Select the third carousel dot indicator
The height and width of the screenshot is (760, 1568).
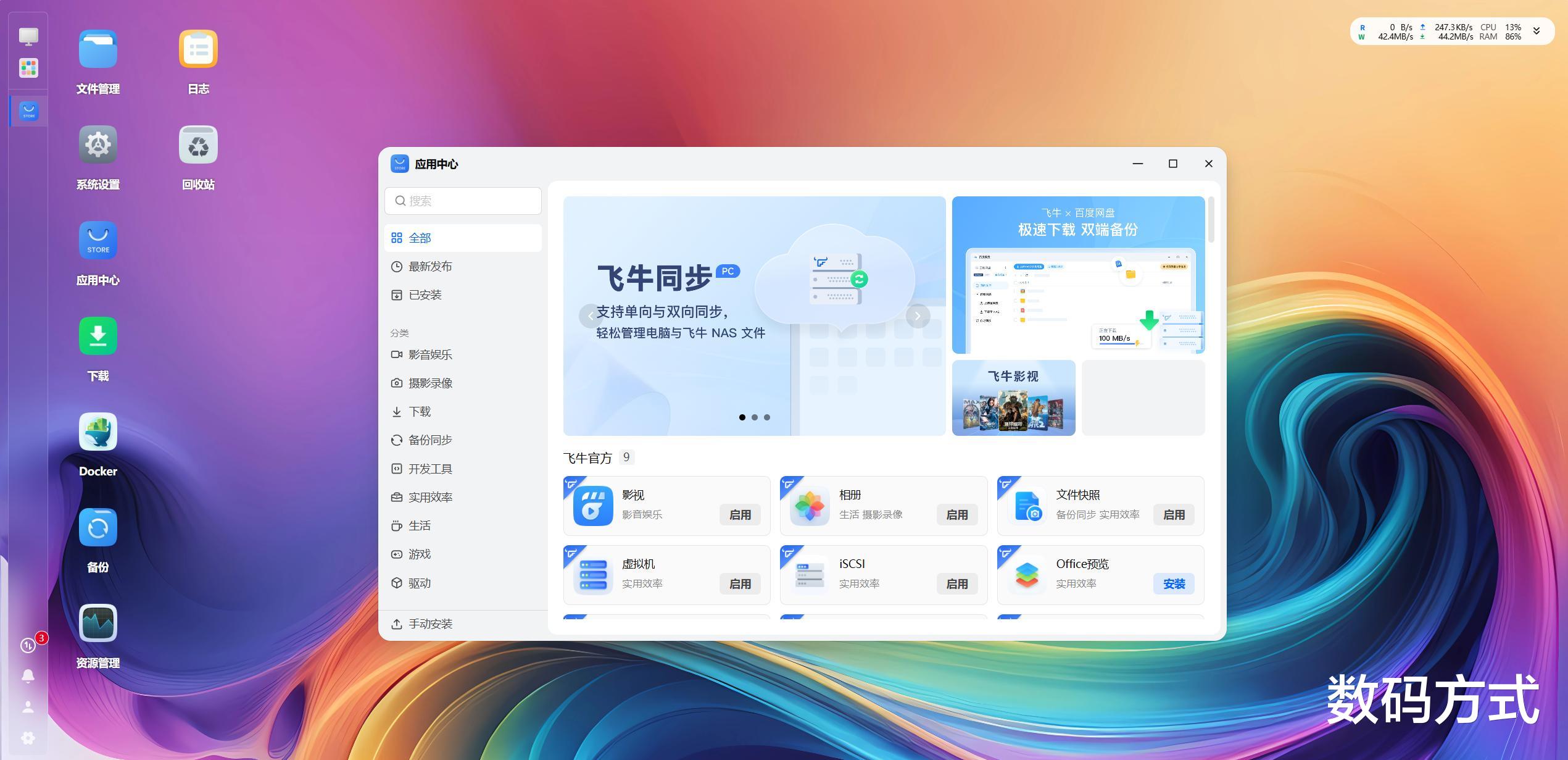[x=767, y=417]
